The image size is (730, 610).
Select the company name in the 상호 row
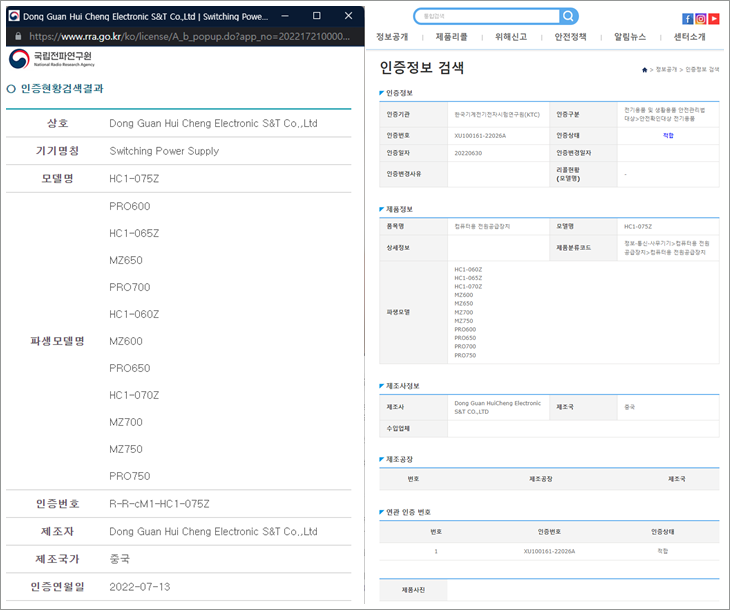point(213,123)
